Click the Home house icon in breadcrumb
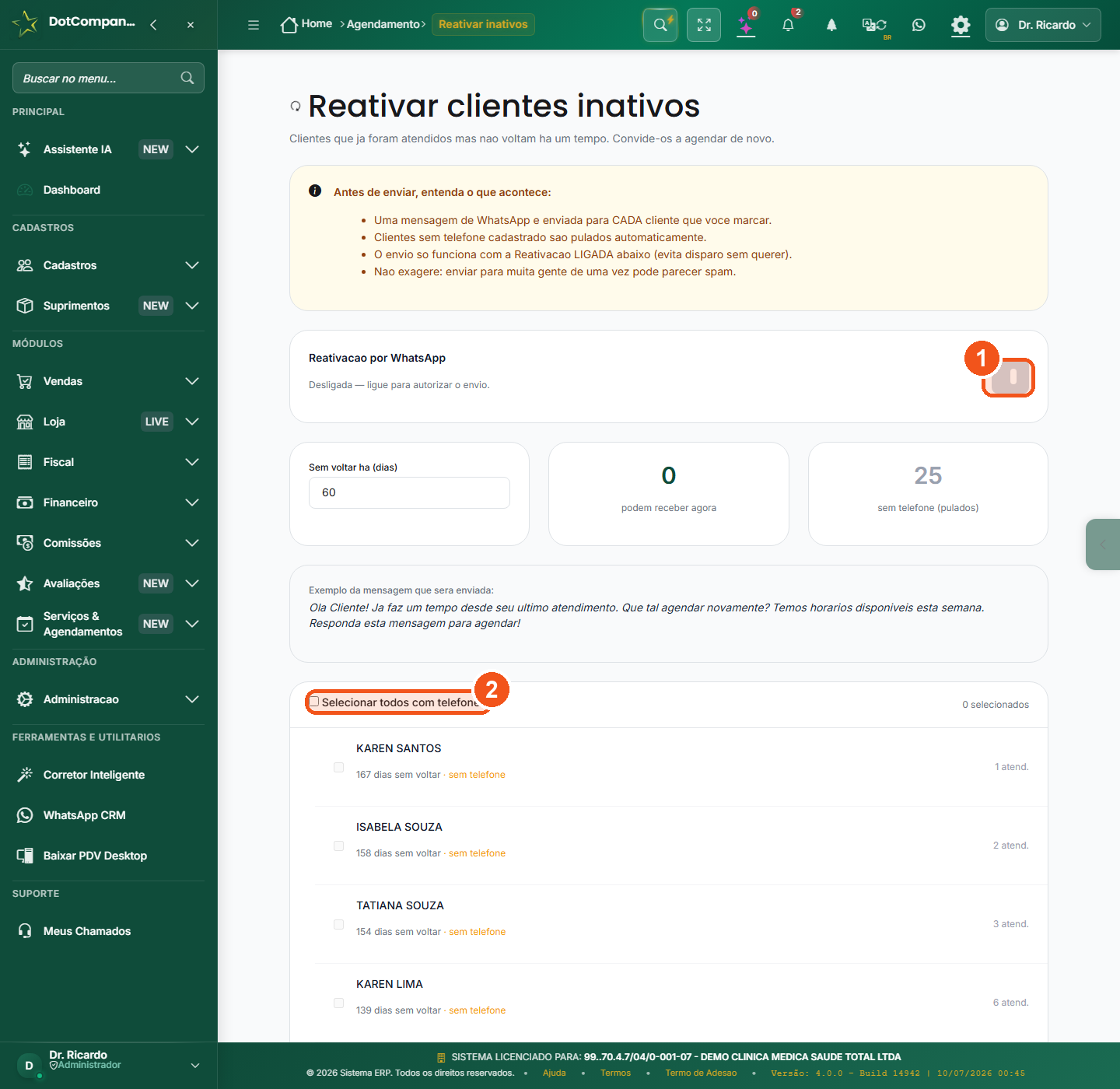The width and height of the screenshot is (1120, 1089). coord(289,25)
